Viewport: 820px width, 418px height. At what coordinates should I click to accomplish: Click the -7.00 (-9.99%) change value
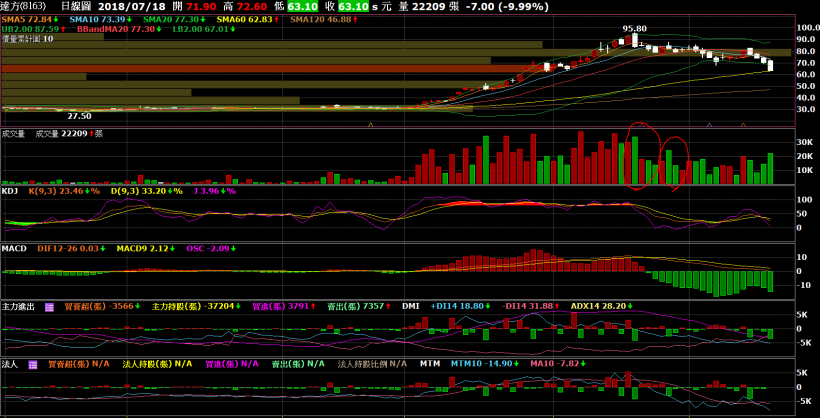point(506,6)
